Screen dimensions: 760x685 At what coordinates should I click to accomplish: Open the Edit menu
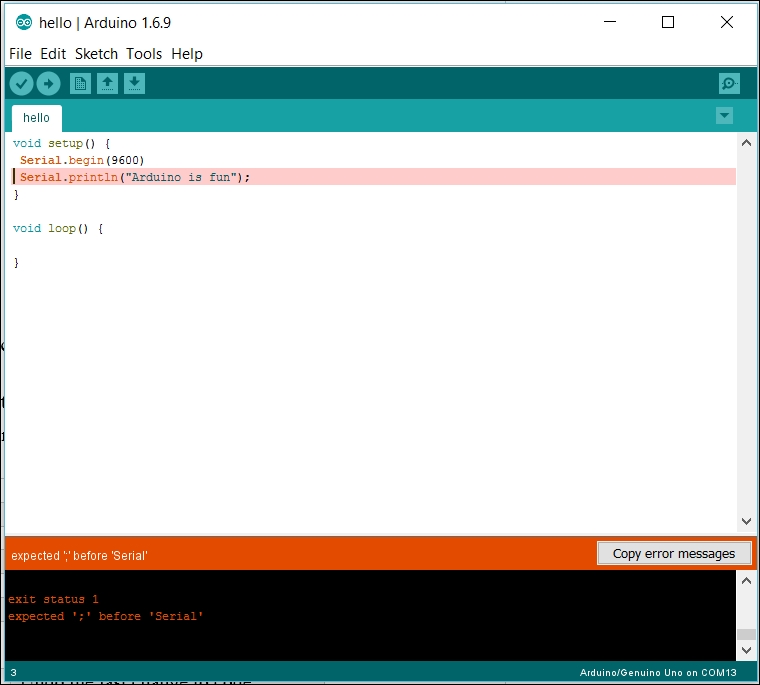coord(53,54)
